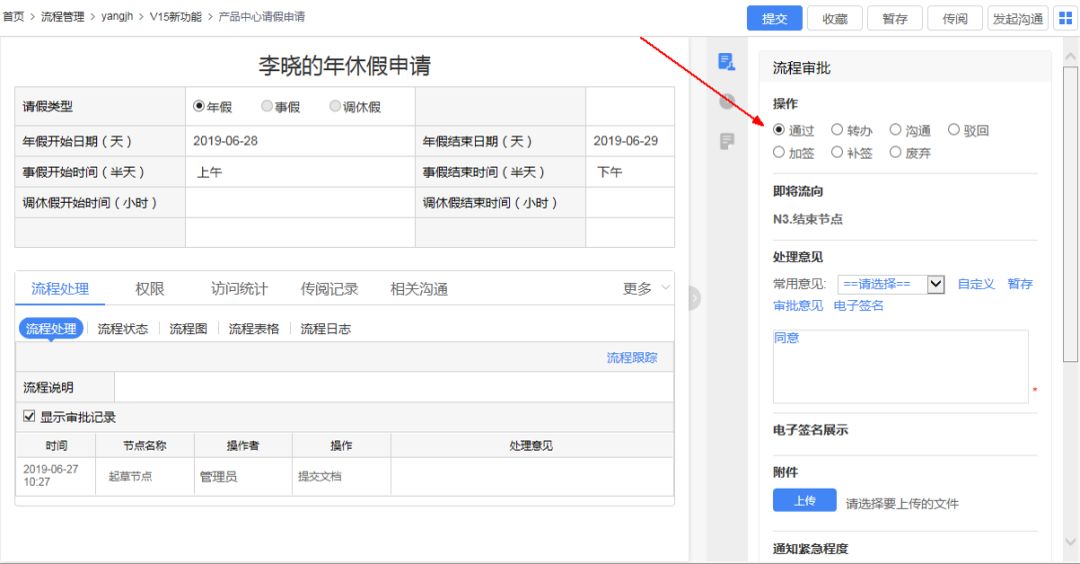Click the gray note sidebar icon
The image size is (1080, 564).
[727, 141]
